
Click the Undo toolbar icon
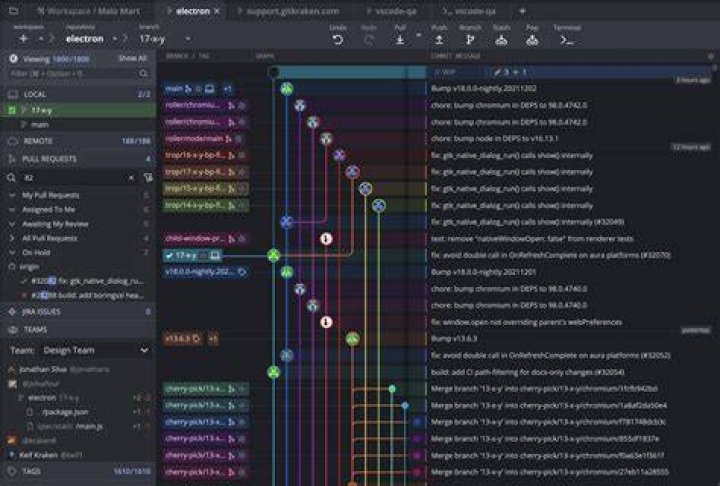338,40
